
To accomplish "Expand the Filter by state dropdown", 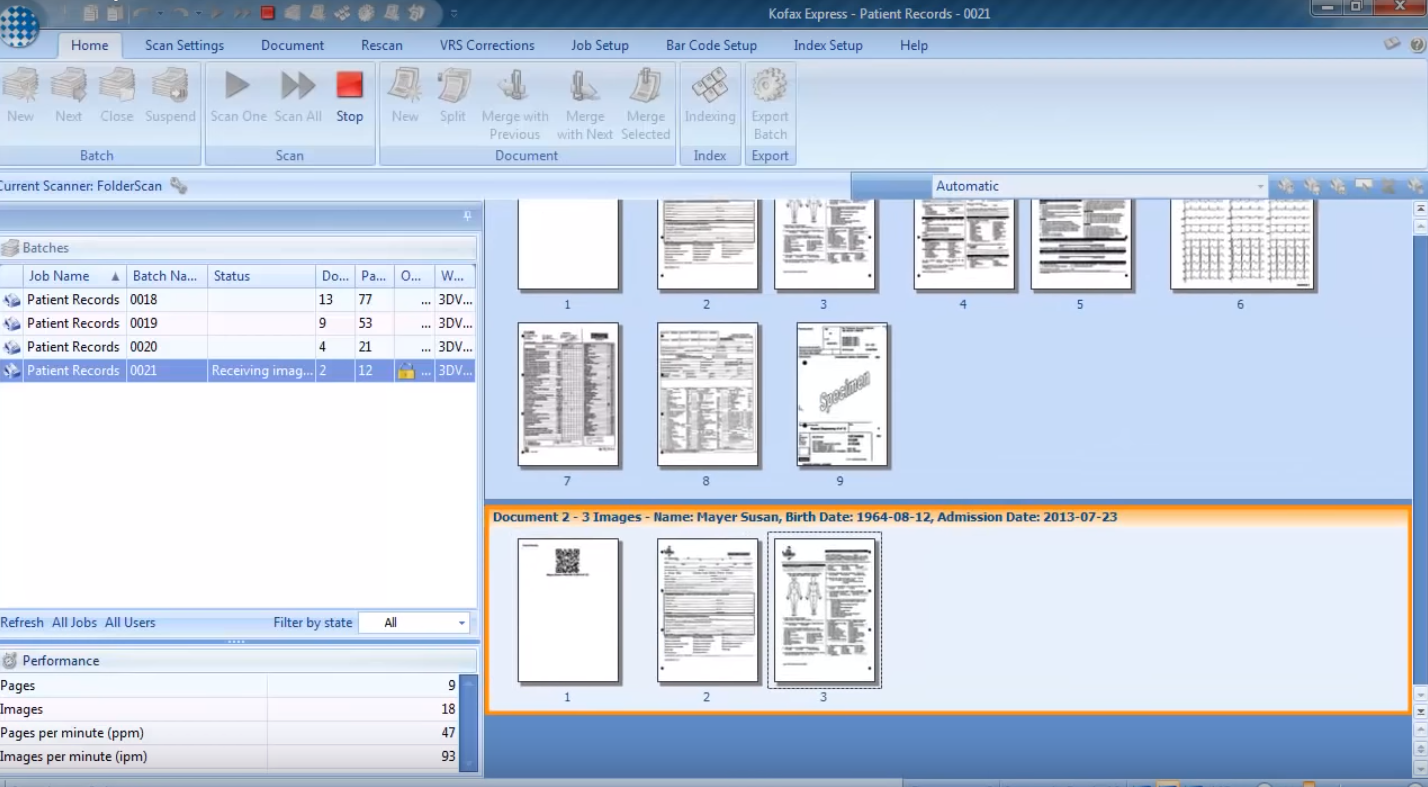I will [462, 623].
